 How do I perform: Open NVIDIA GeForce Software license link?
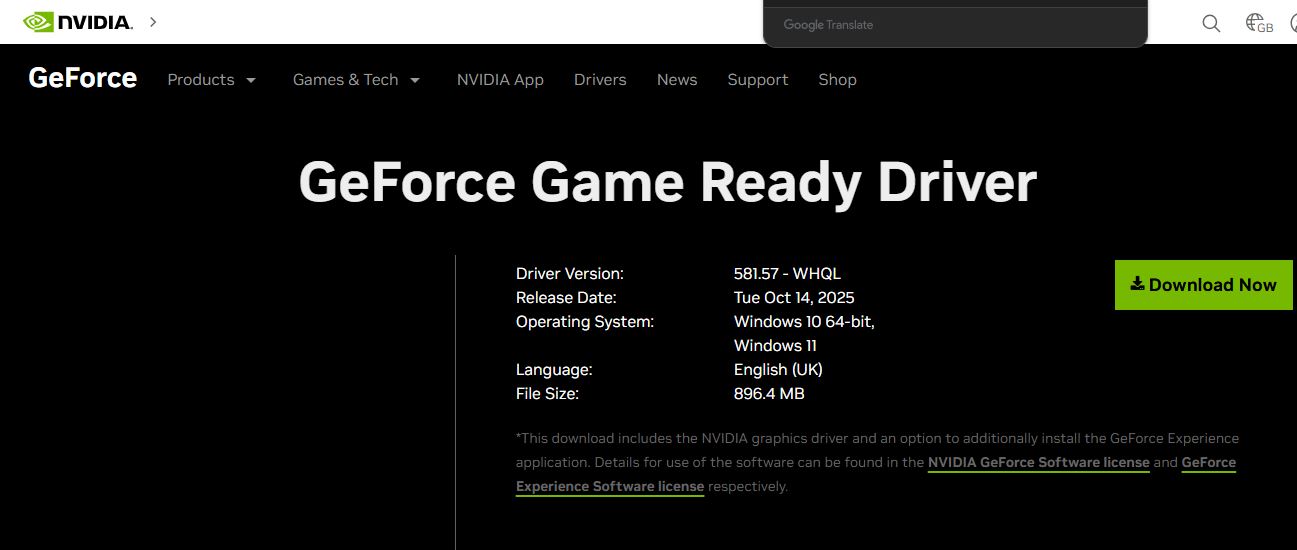point(1039,463)
